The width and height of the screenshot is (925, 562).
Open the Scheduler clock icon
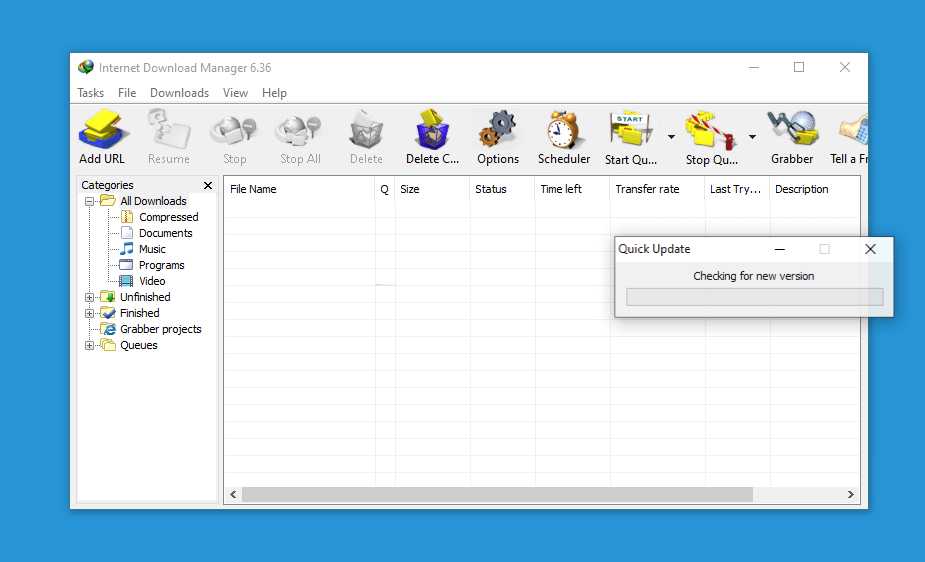564,130
